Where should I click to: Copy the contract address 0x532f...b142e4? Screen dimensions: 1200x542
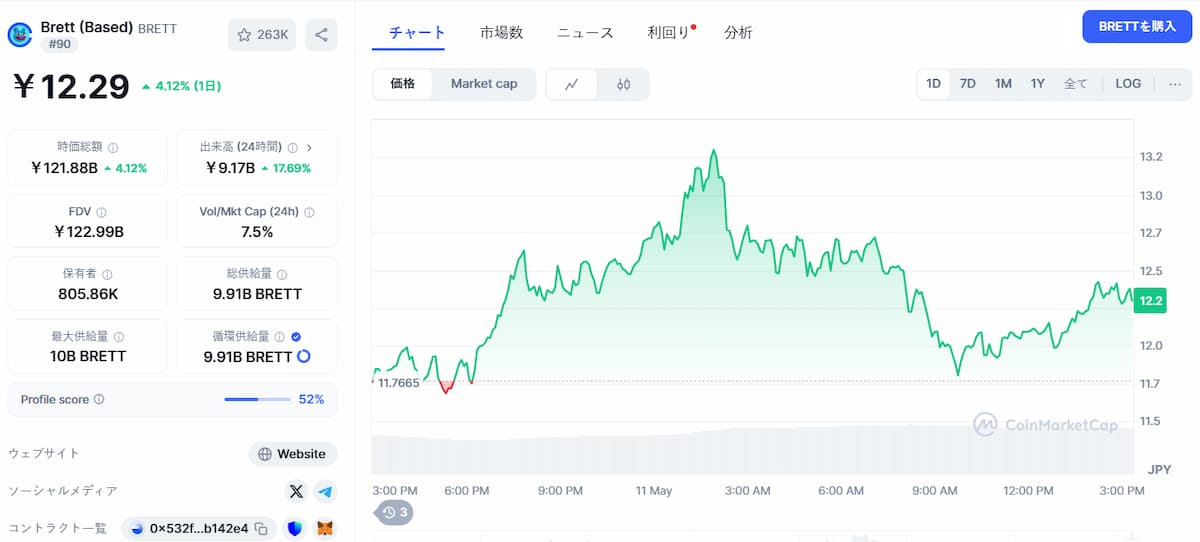point(261,528)
